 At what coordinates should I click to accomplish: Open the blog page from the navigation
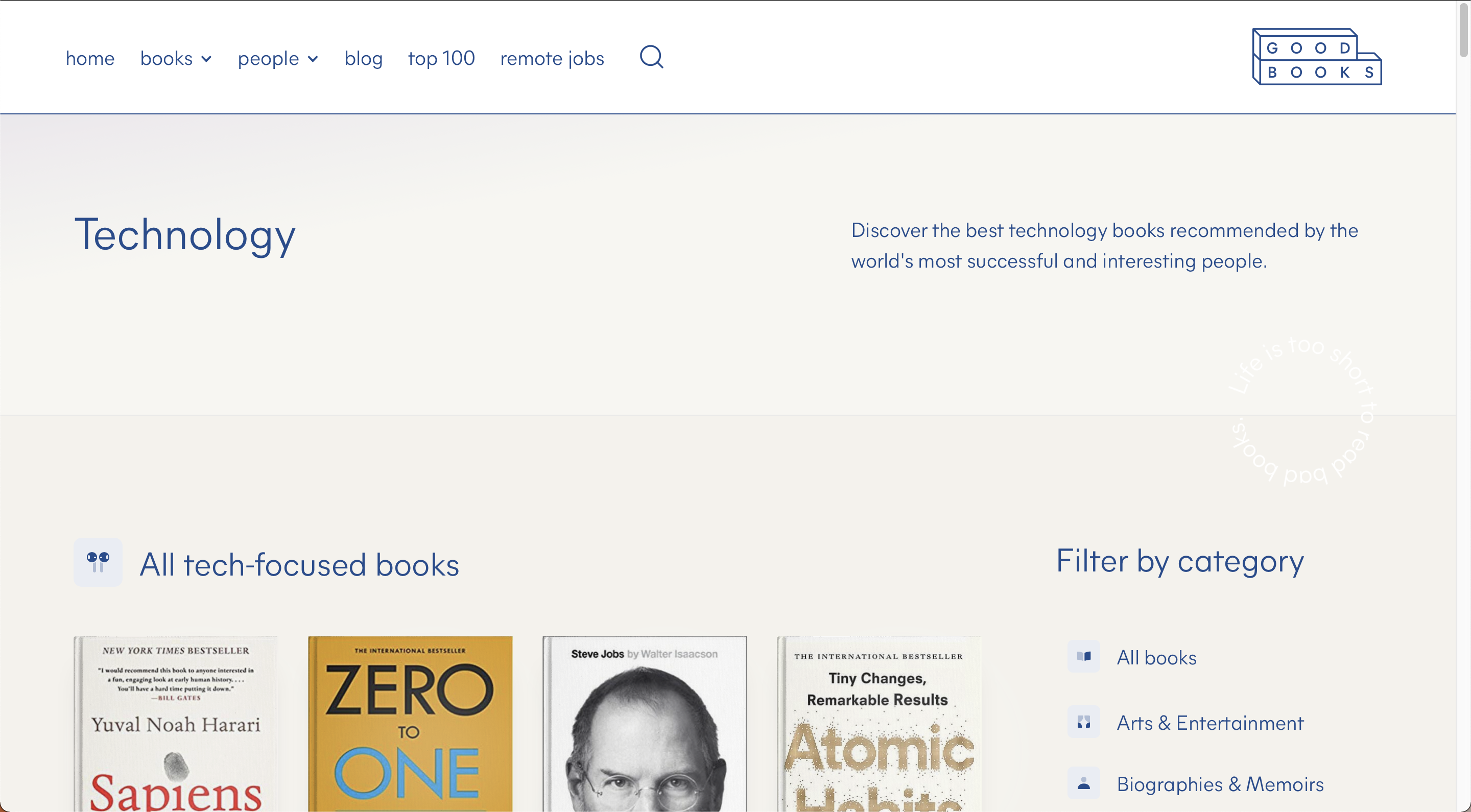click(363, 57)
